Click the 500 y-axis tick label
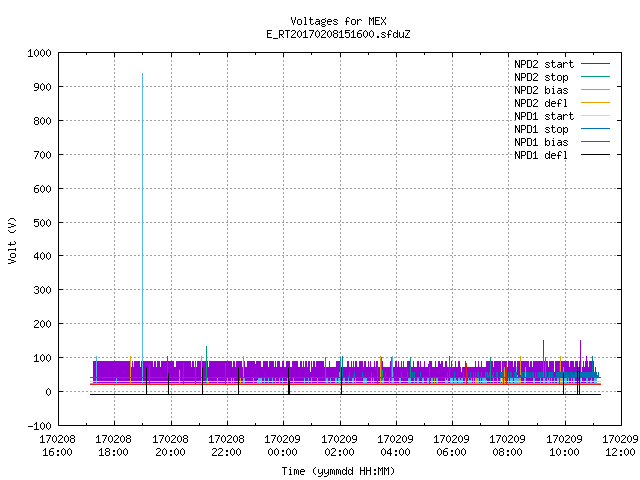 [42, 223]
